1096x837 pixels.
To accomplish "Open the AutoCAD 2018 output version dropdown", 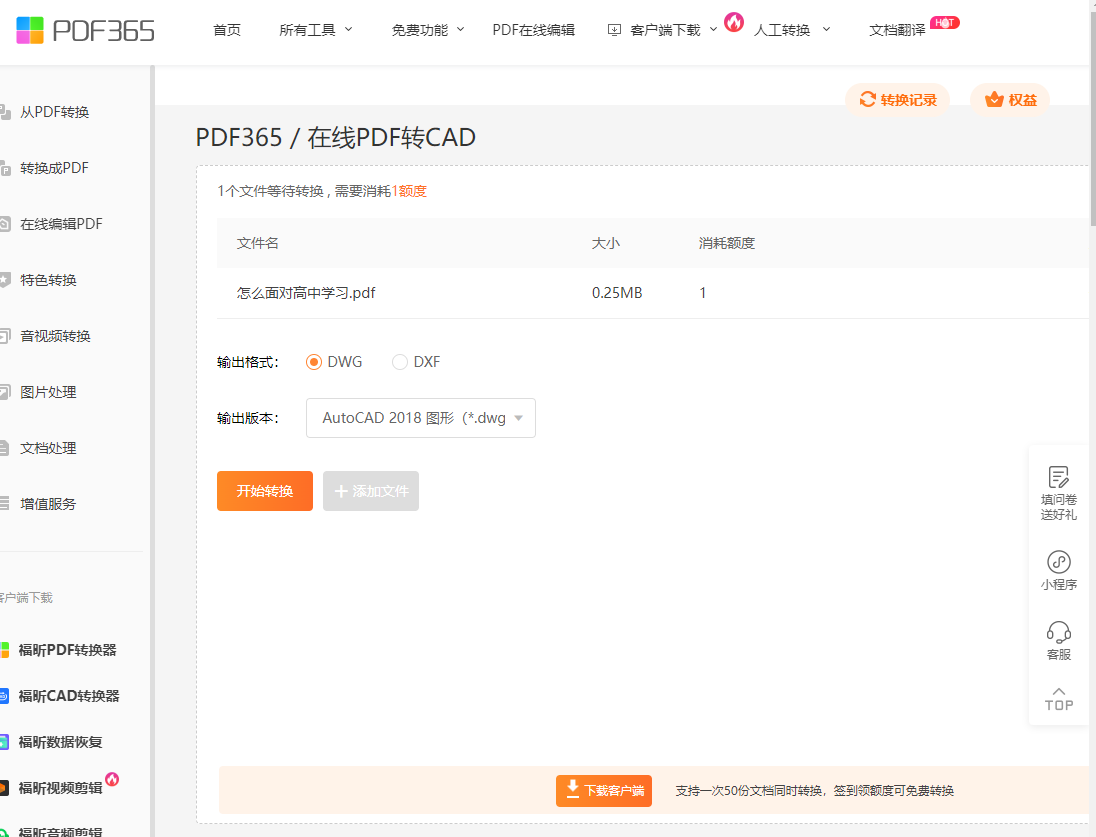I will tap(421, 418).
